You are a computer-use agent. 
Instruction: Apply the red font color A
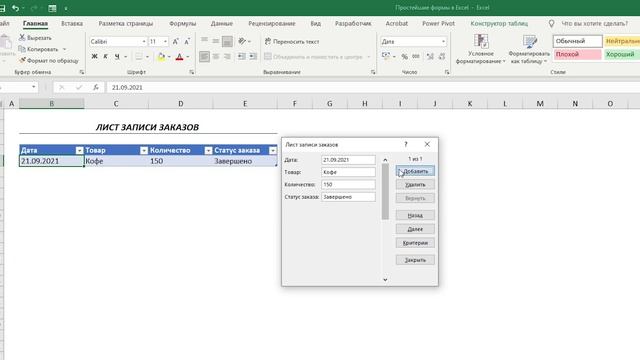(179, 56)
